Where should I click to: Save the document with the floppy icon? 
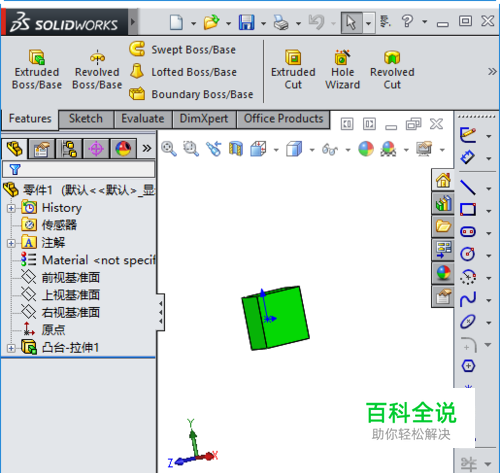246,23
